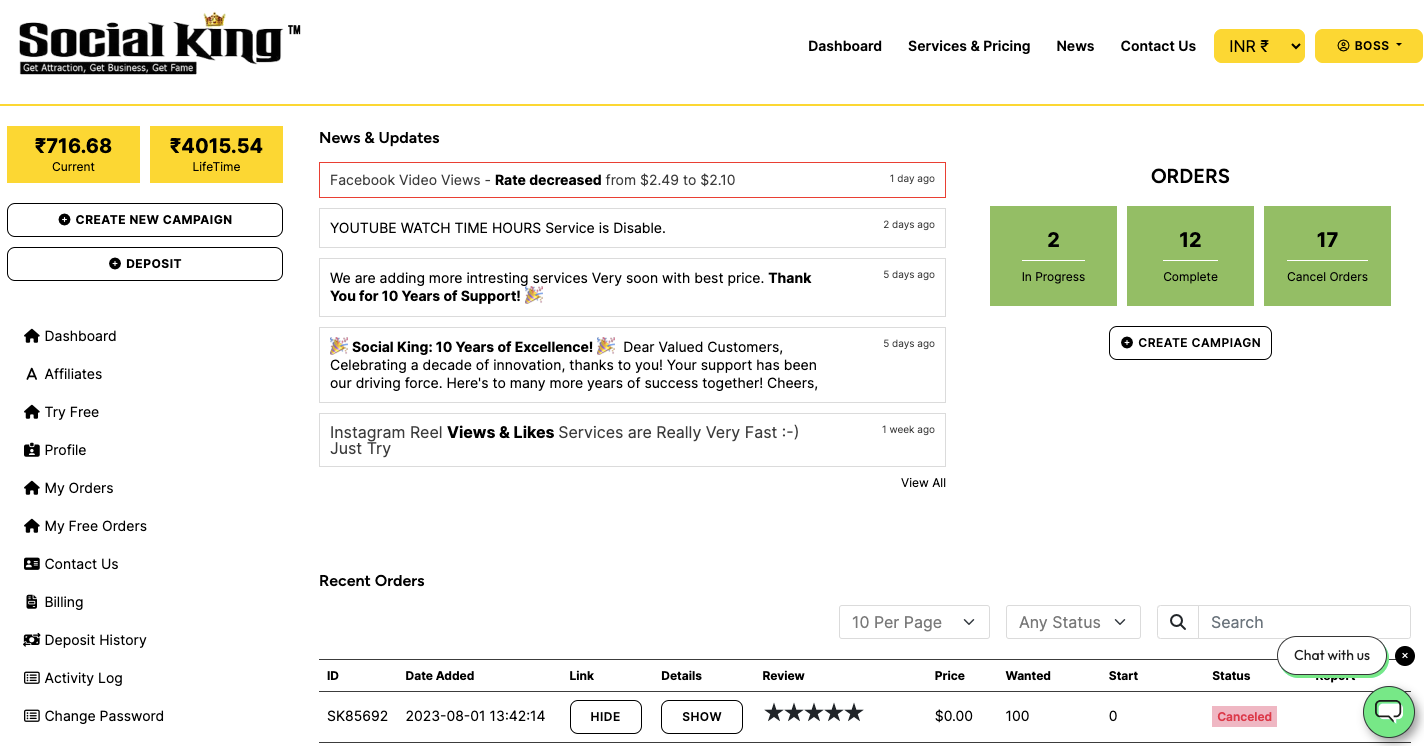Click the Affiliates icon in sidebar
Viewport: 1424px width, 746px height.
[32, 374]
